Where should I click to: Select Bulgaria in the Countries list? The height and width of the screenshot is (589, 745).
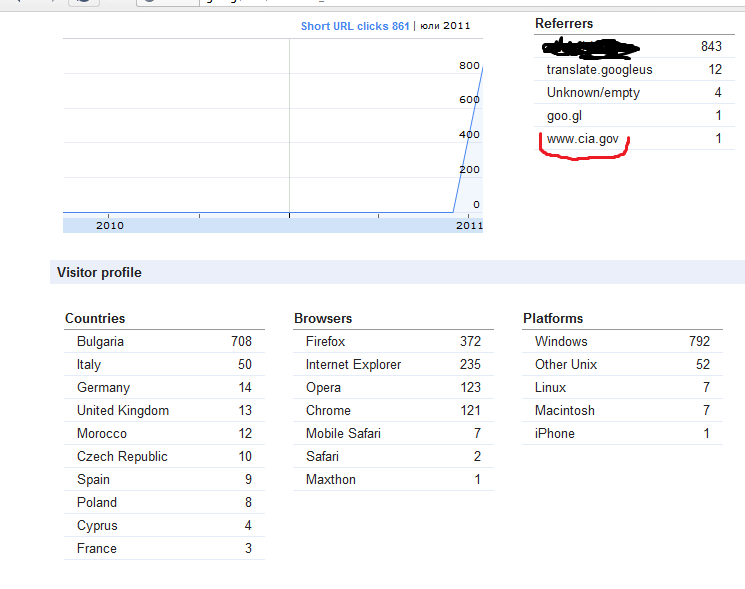point(100,342)
